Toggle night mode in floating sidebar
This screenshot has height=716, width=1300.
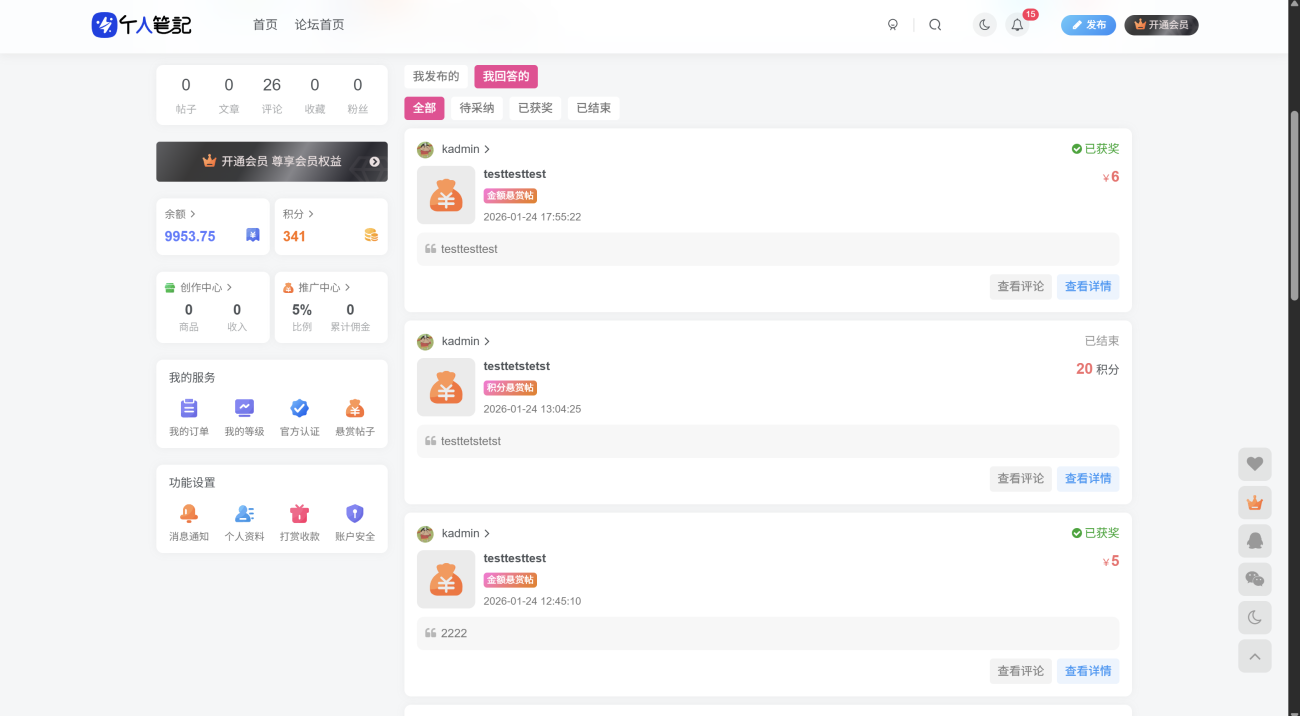pyautogui.click(x=1254, y=618)
